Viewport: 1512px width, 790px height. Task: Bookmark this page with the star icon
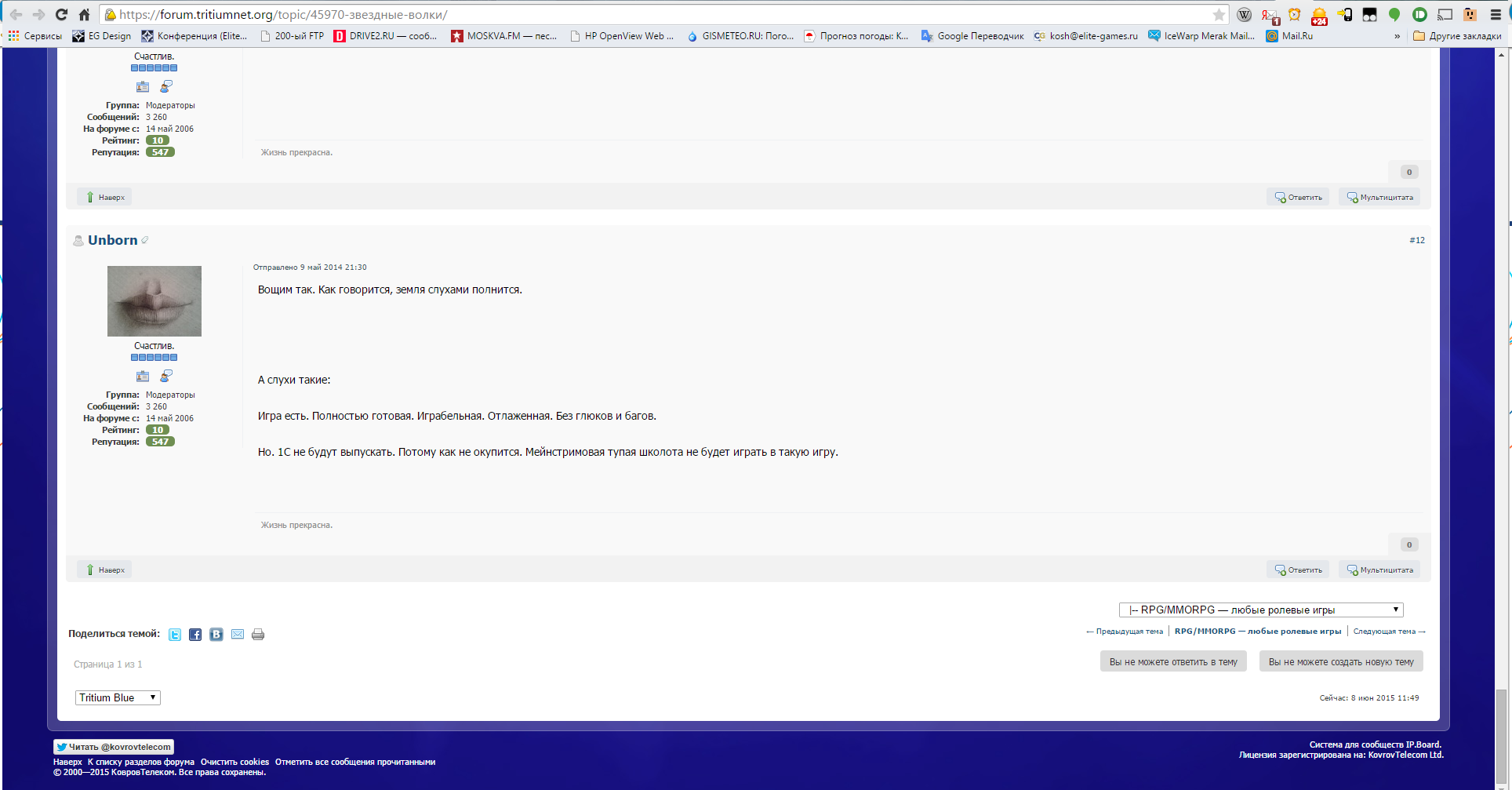tap(1219, 15)
